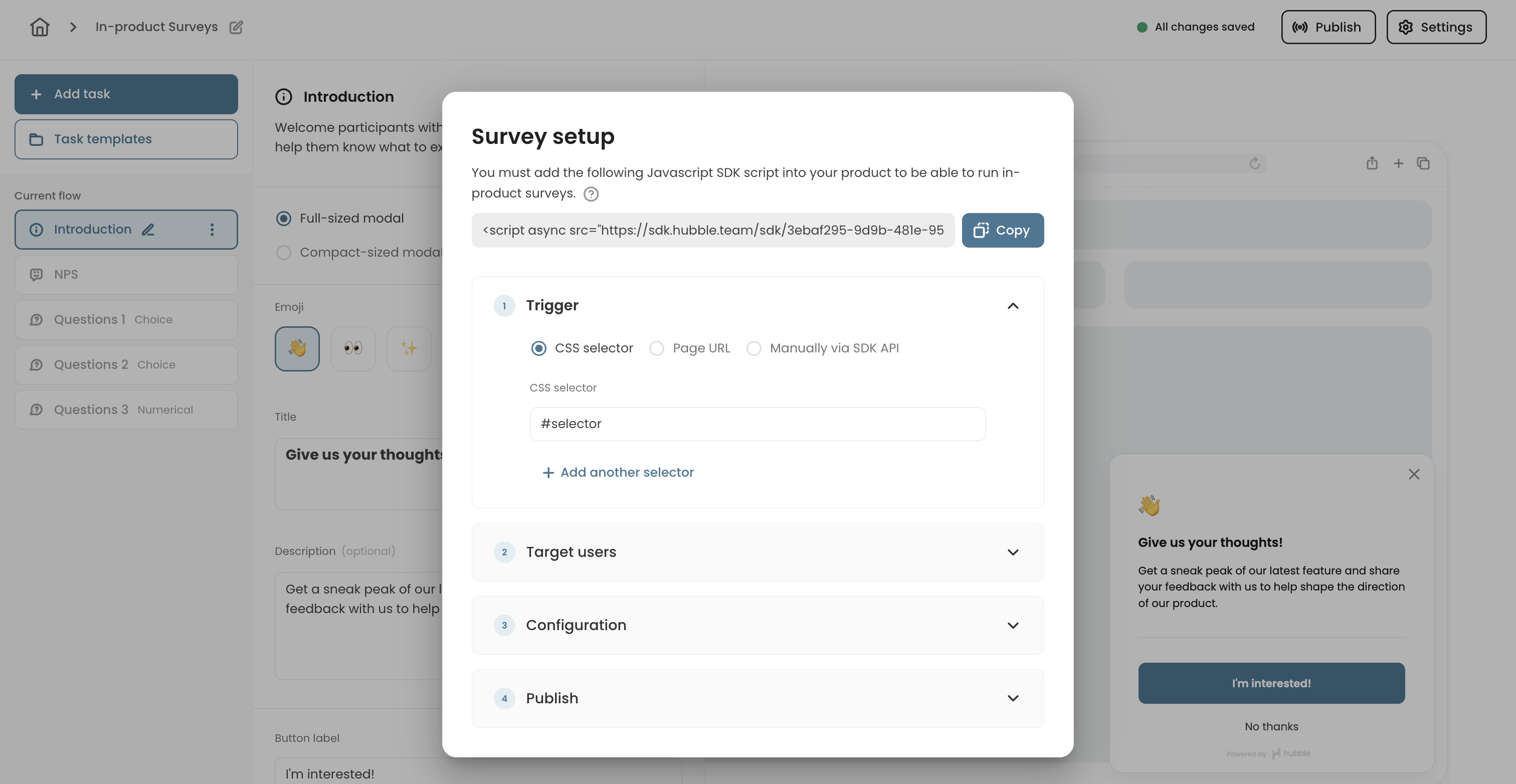Click the Survey setup heading
This screenshot has height=784, width=1516.
tap(542, 136)
